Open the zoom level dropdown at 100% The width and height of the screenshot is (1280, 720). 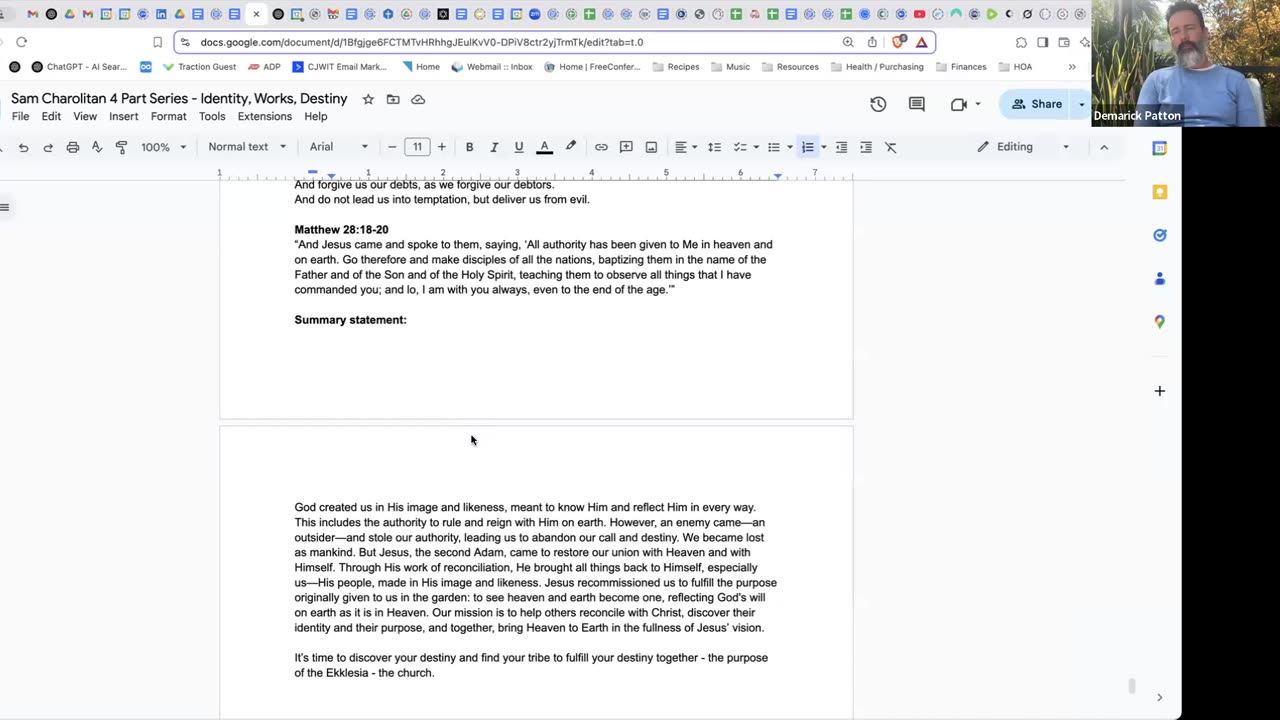(163, 147)
